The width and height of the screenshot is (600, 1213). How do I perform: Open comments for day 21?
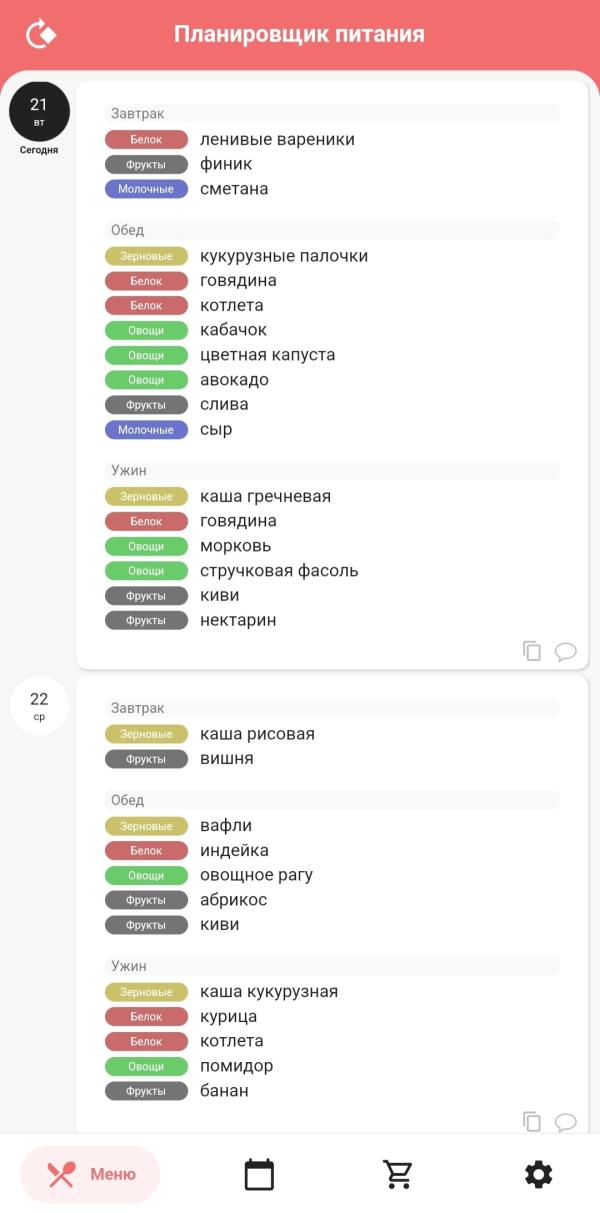pos(566,652)
